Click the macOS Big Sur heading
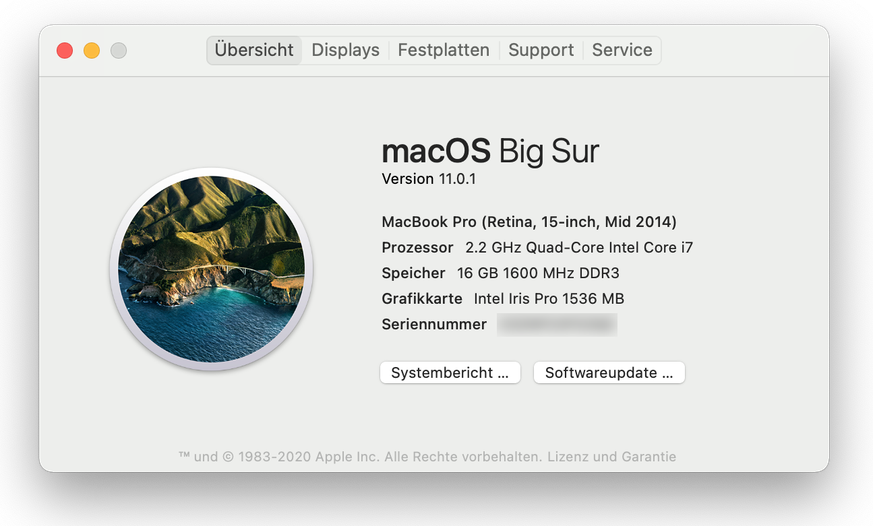The height and width of the screenshot is (526, 873). point(490,151)
